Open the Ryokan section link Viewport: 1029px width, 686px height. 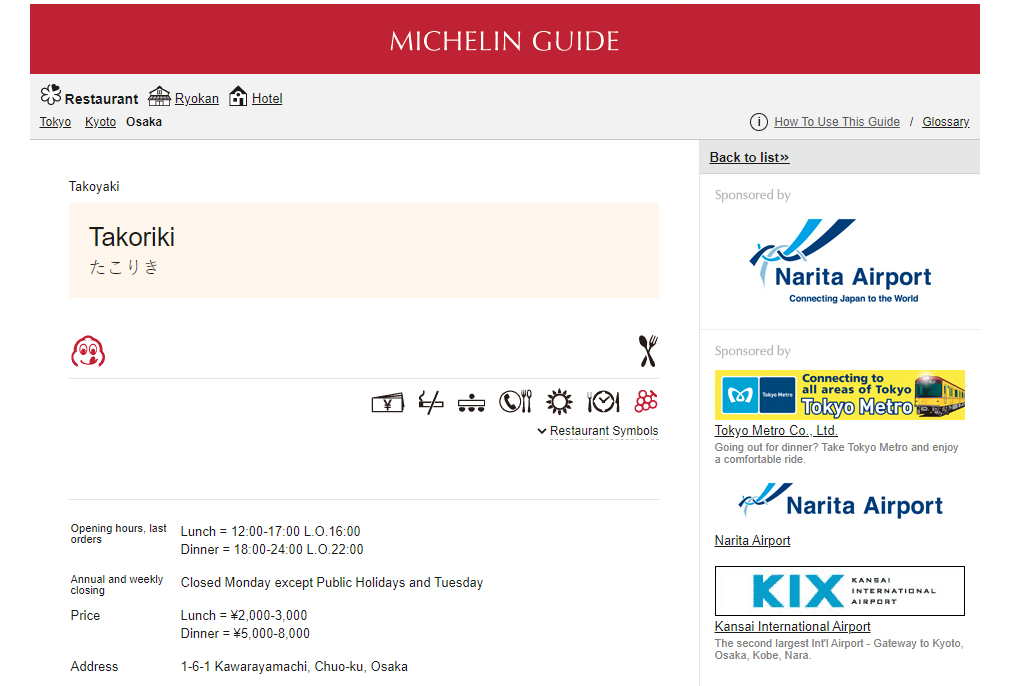tap(196, 99)
